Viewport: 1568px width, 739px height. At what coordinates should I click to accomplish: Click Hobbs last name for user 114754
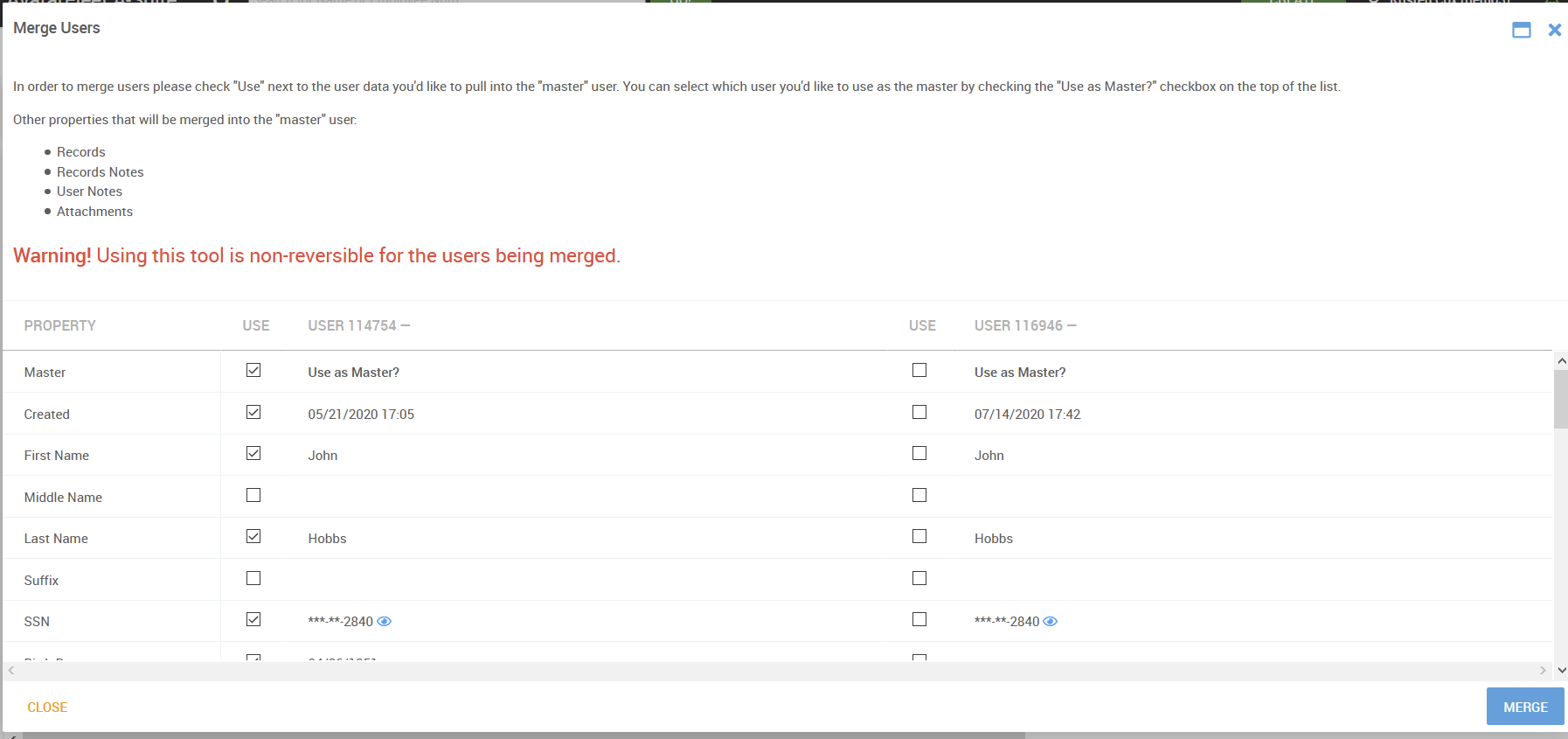coord(327,539)
